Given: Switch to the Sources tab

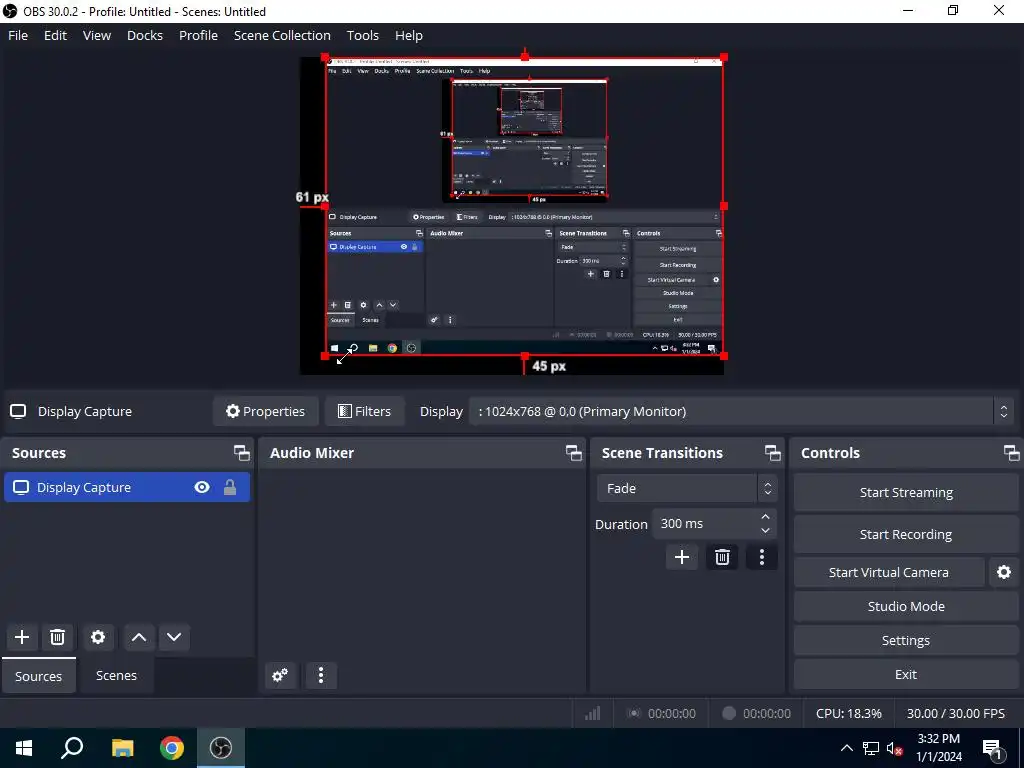Looking at the screenshot, I should [39, 676].
